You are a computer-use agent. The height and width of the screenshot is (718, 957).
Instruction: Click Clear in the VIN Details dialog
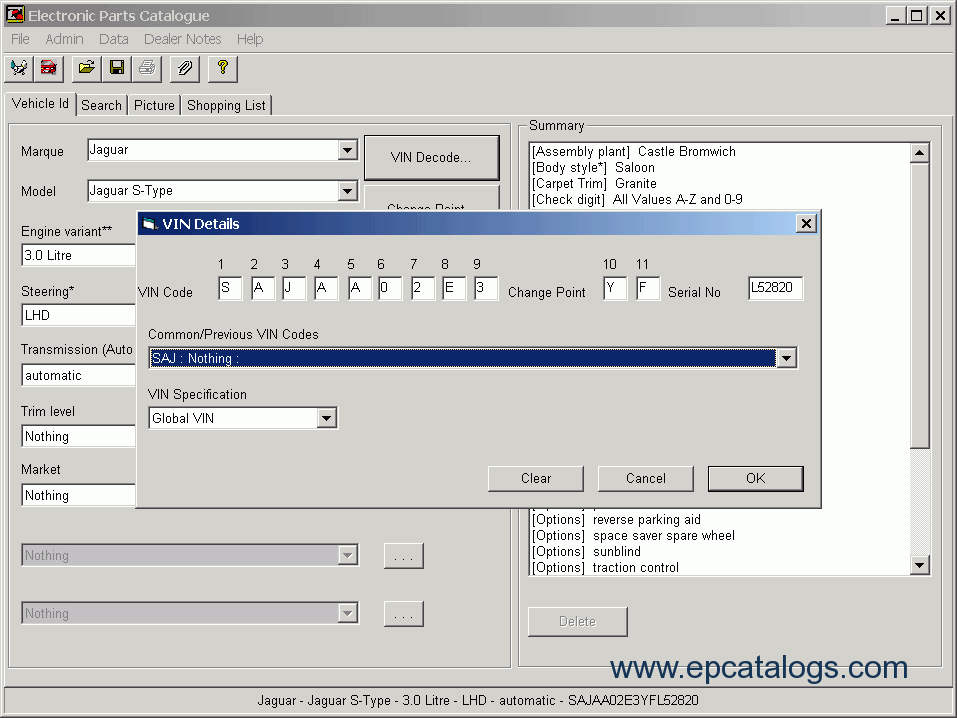[536, 479]
